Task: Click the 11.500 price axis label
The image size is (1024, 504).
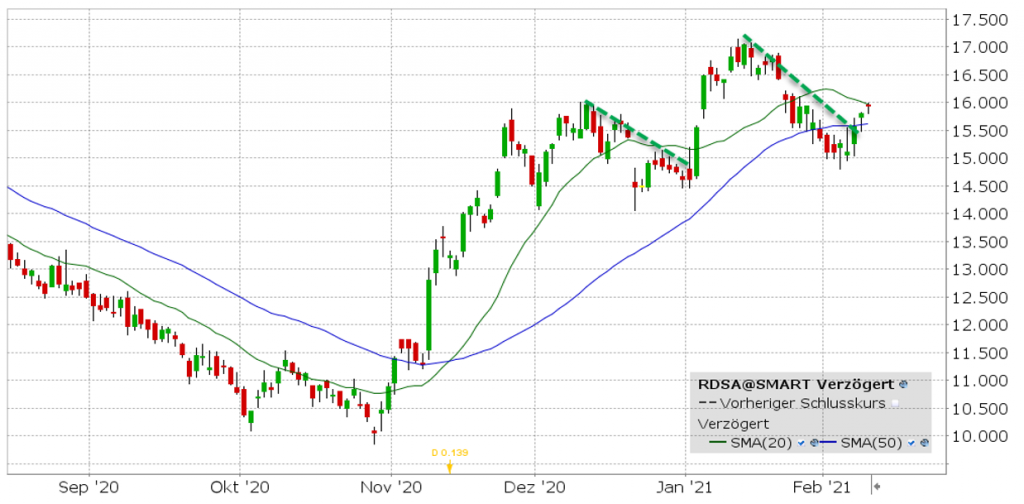Action: [x=980, y=353]
